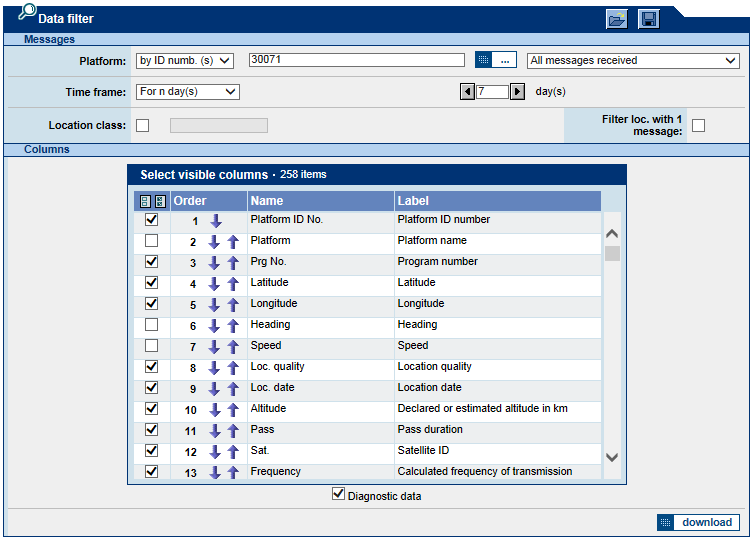Check the Platform name column
The image size is (753, 540).
pyautogui.click(x=151, y=240)
